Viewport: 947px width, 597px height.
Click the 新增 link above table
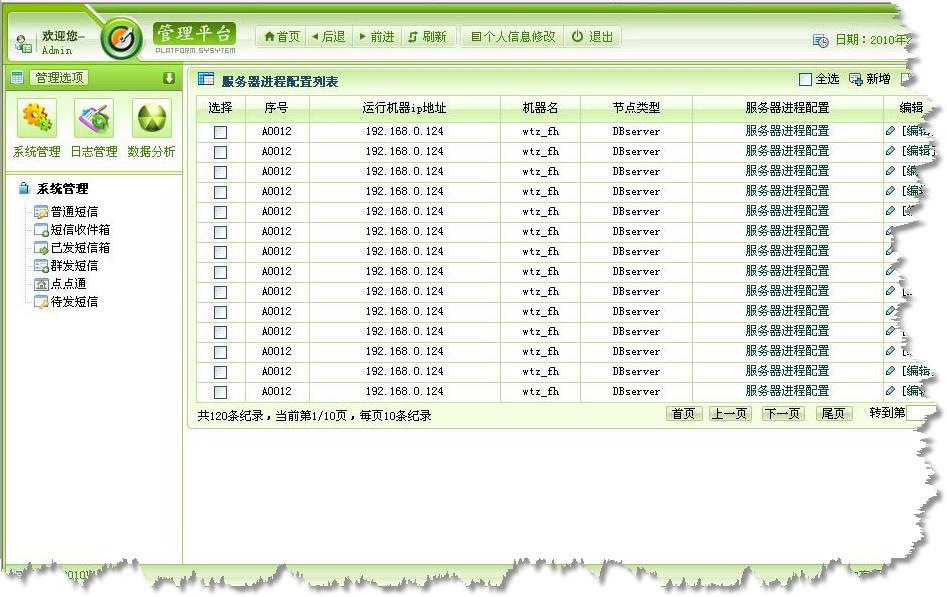point(878,79)
